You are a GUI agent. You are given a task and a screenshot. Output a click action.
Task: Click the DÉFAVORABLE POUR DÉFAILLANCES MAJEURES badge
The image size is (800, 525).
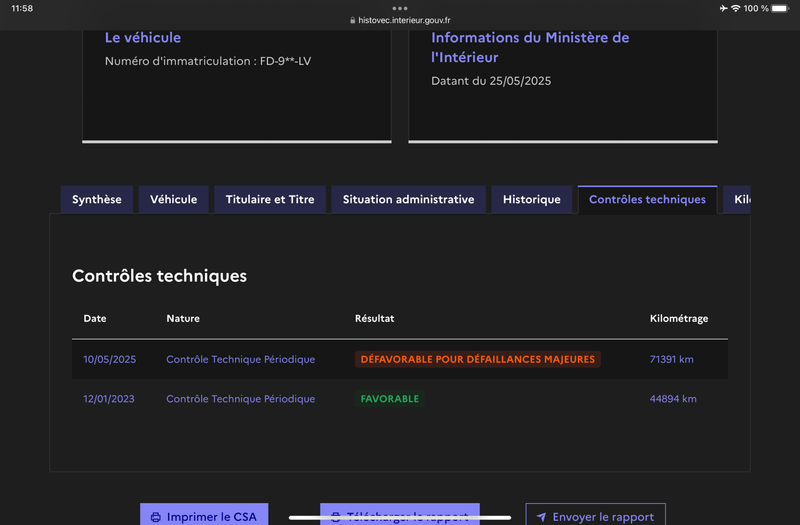click(x=478, y=359)
